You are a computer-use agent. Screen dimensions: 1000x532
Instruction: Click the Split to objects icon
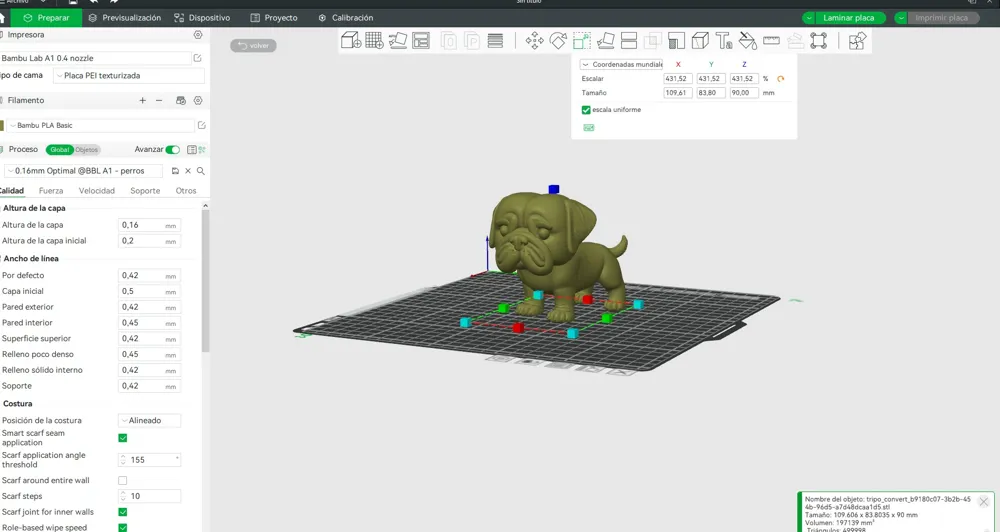coord(448,41)
